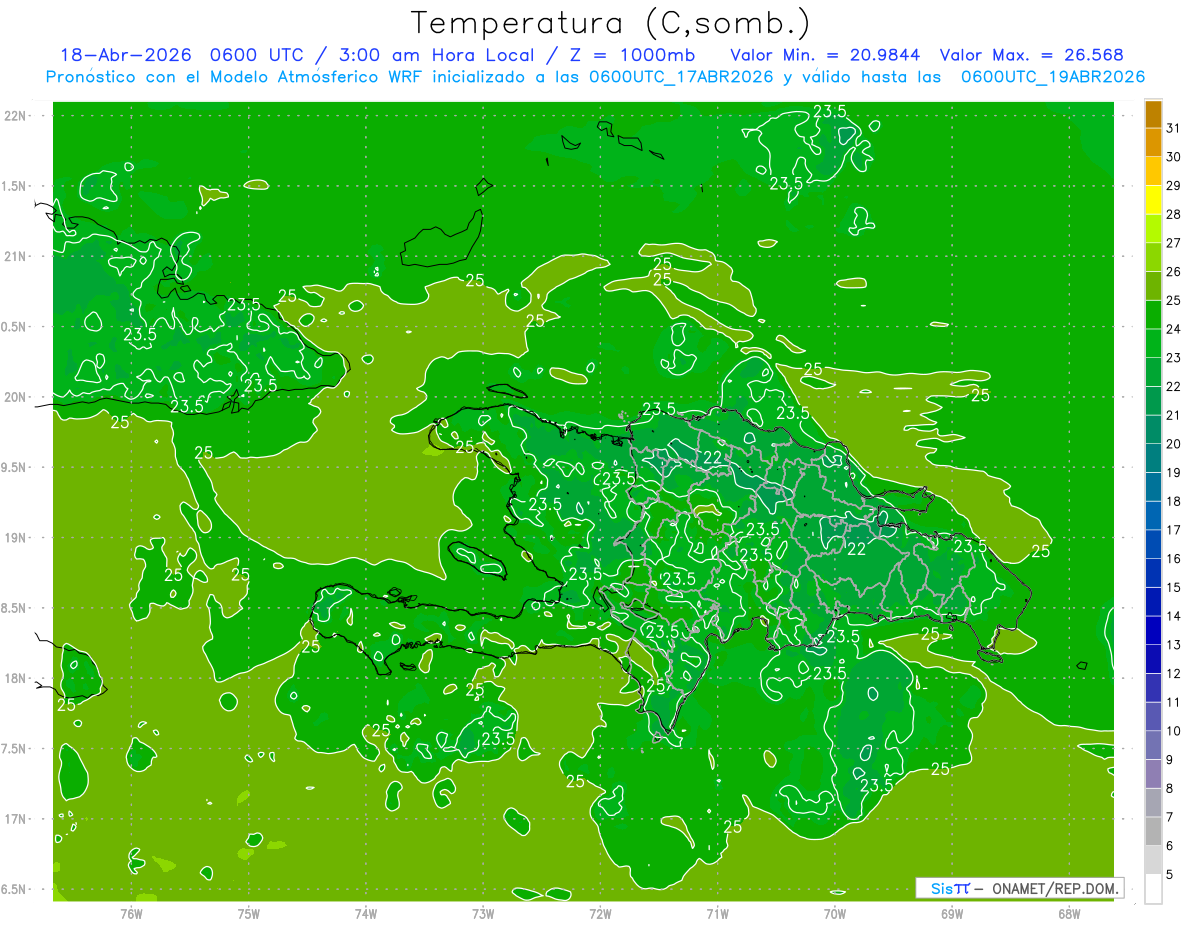1200x927 pixels.
Task: Select the purple 9 degree legend swatch
Action: (x=1153, y=745)
